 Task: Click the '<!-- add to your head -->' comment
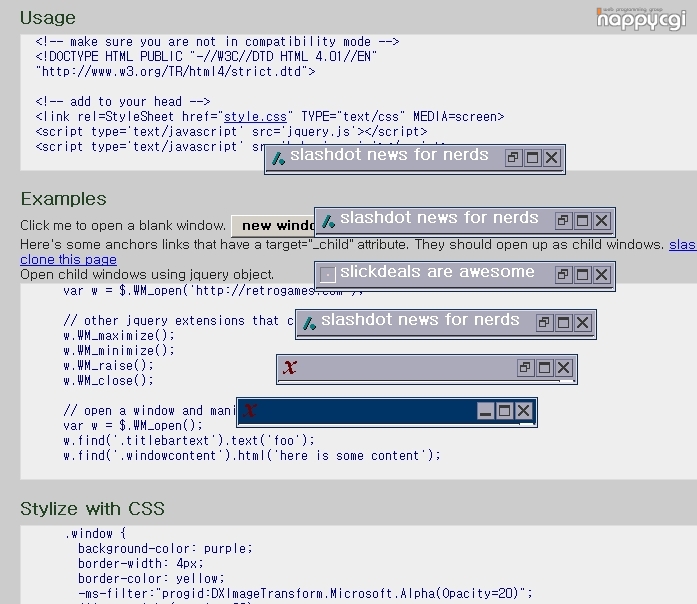point(123,102)
